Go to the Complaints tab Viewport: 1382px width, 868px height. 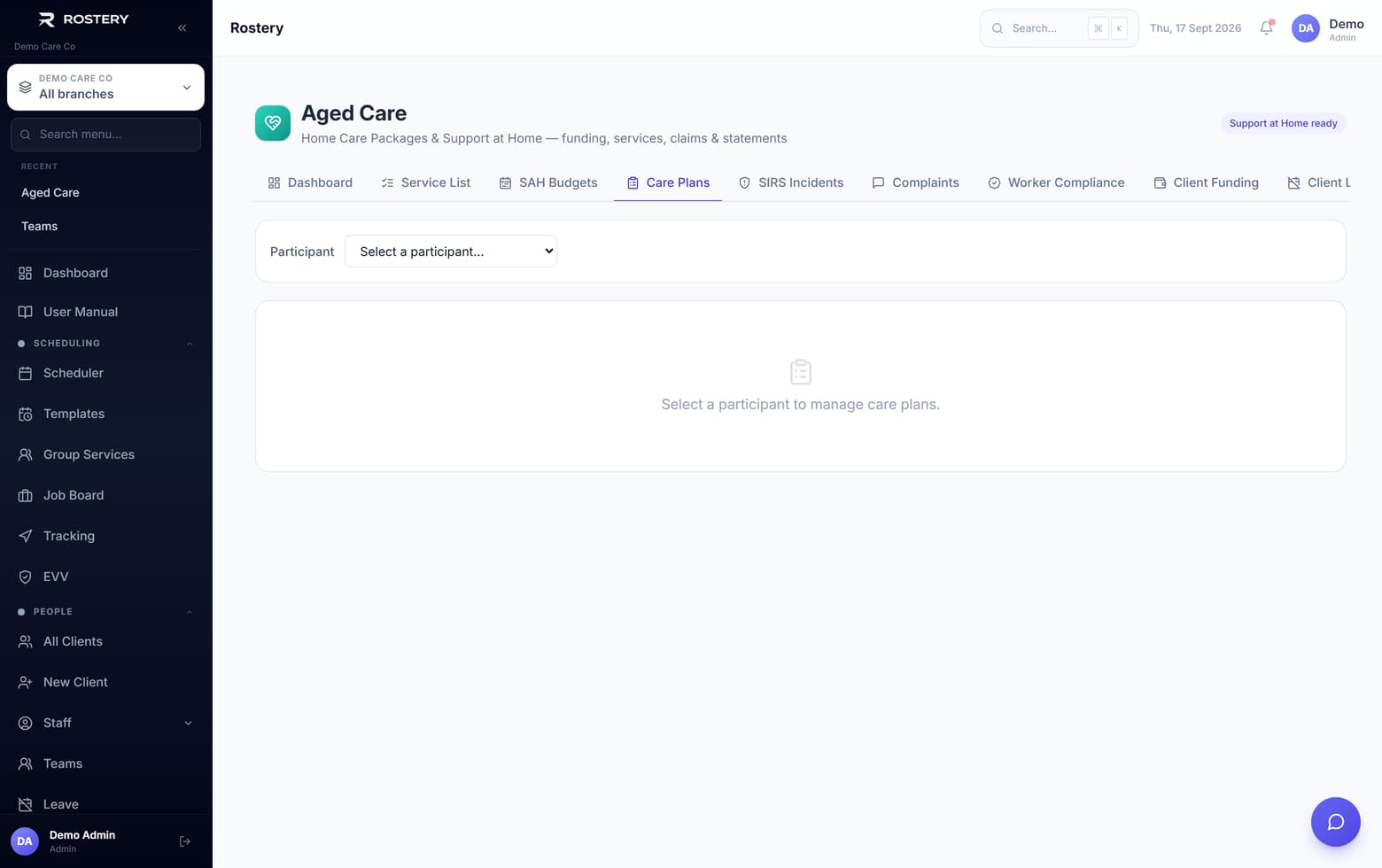click(x=916, y=182)
